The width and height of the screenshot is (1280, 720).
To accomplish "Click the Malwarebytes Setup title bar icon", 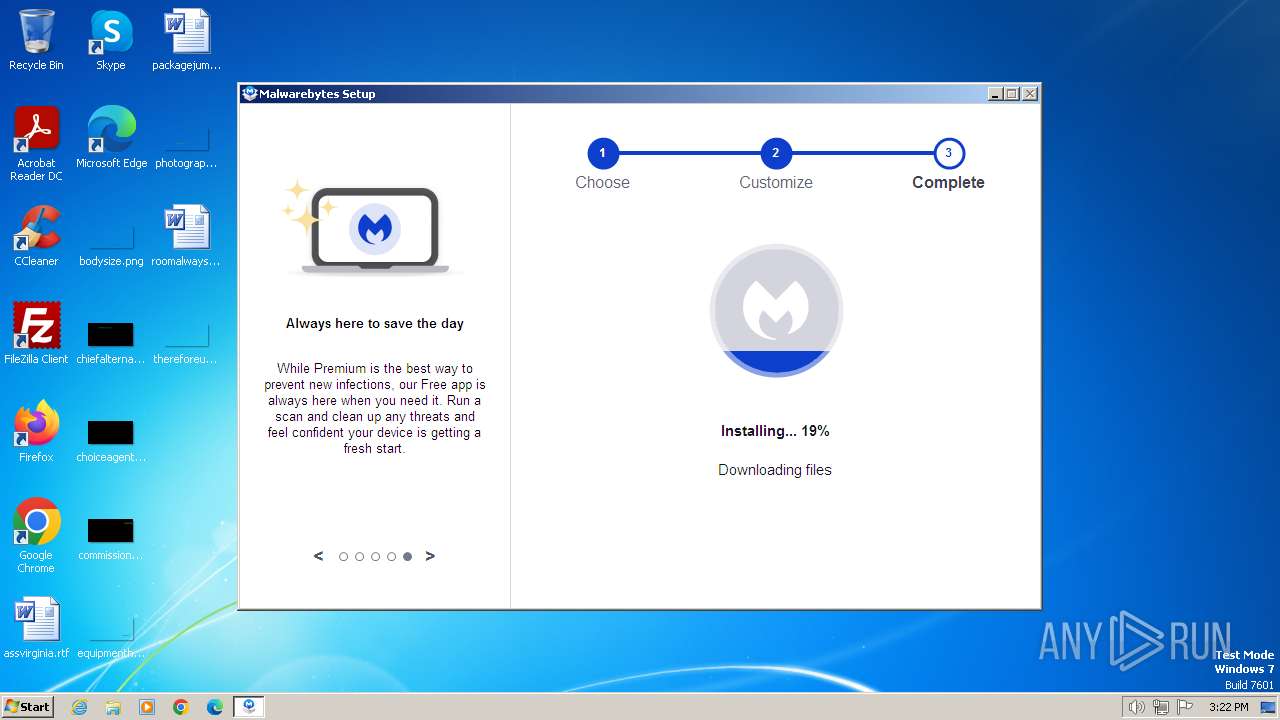I will (x=250, y=94).
